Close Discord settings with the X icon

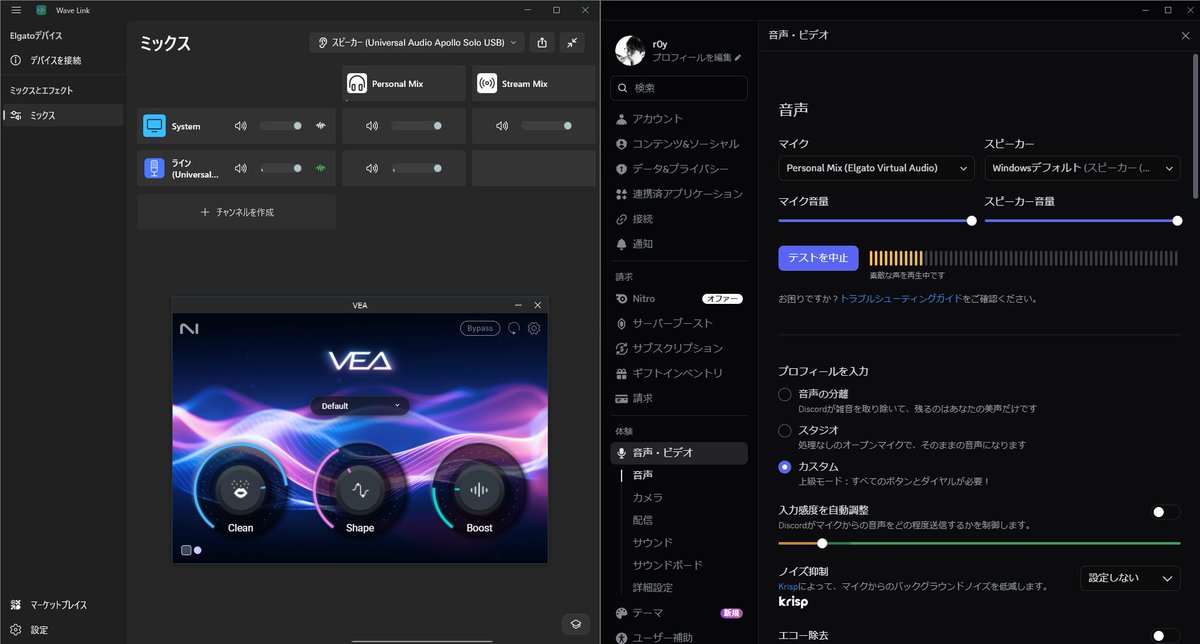[1185, 35]
